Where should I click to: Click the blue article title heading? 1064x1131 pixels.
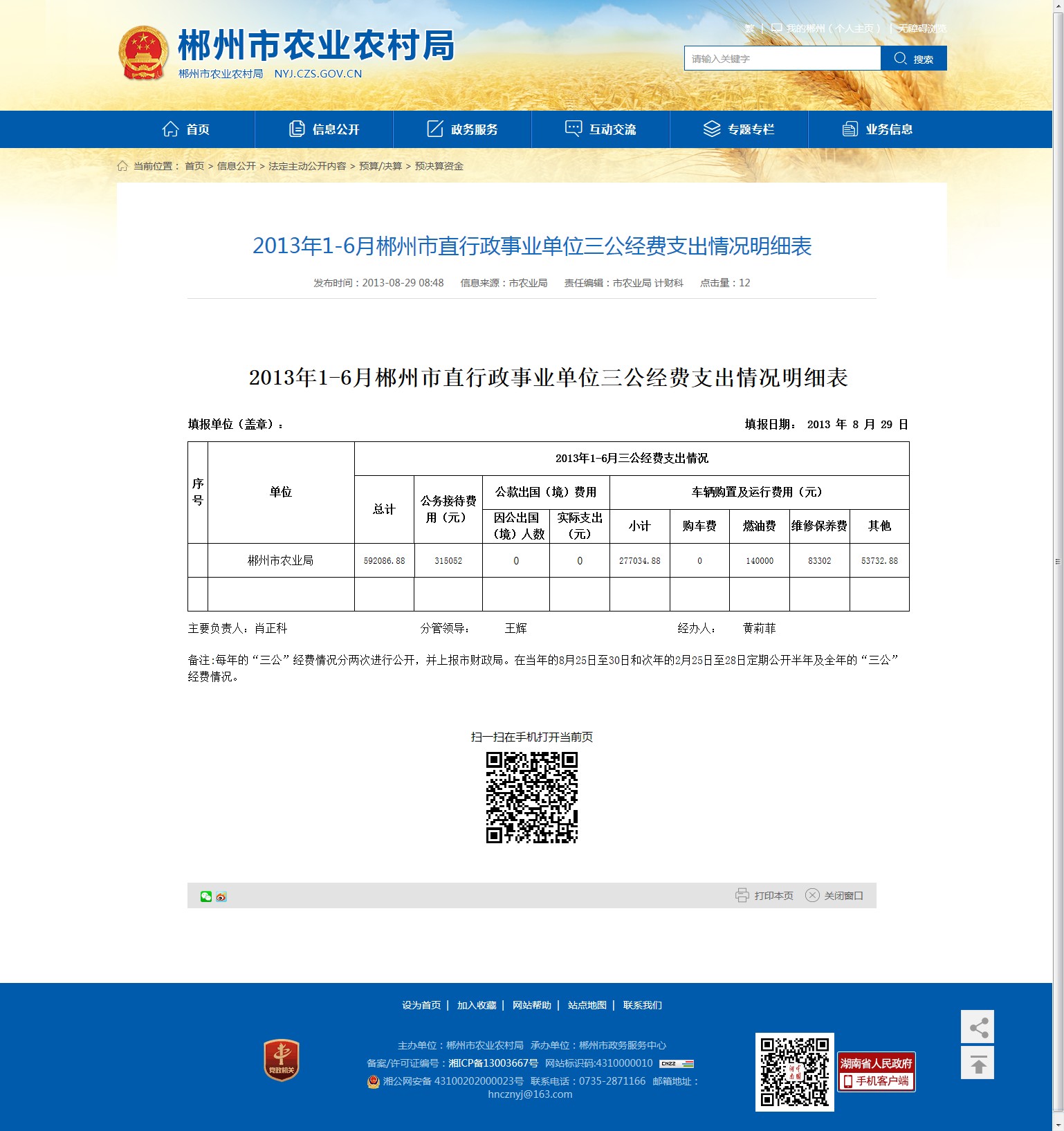(x=532, y=246)
